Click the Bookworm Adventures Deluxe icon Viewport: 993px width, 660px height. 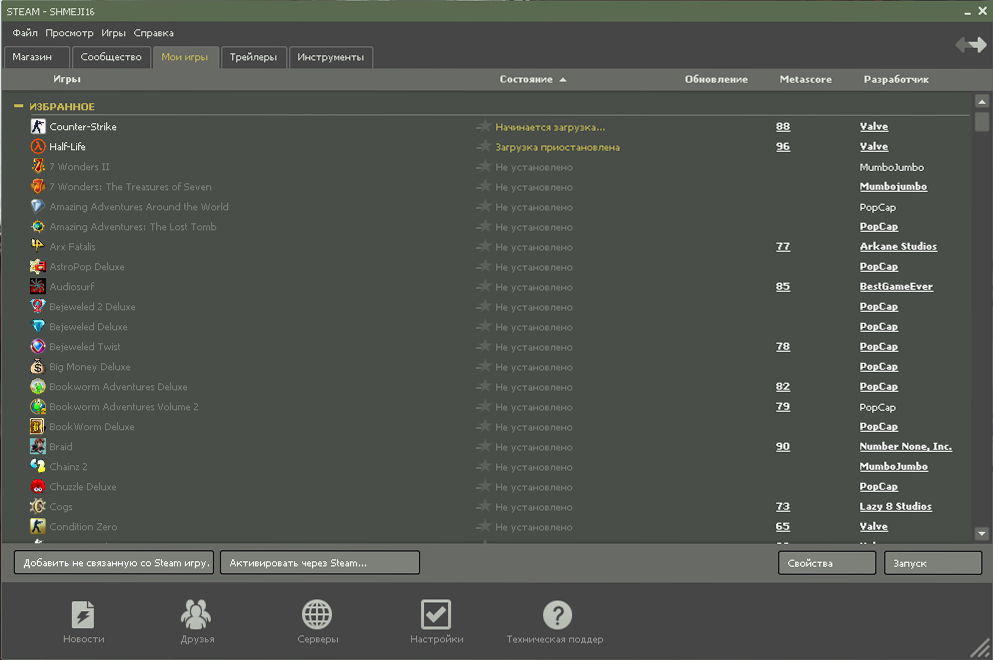pyautogui.click(x=38, y=386)
